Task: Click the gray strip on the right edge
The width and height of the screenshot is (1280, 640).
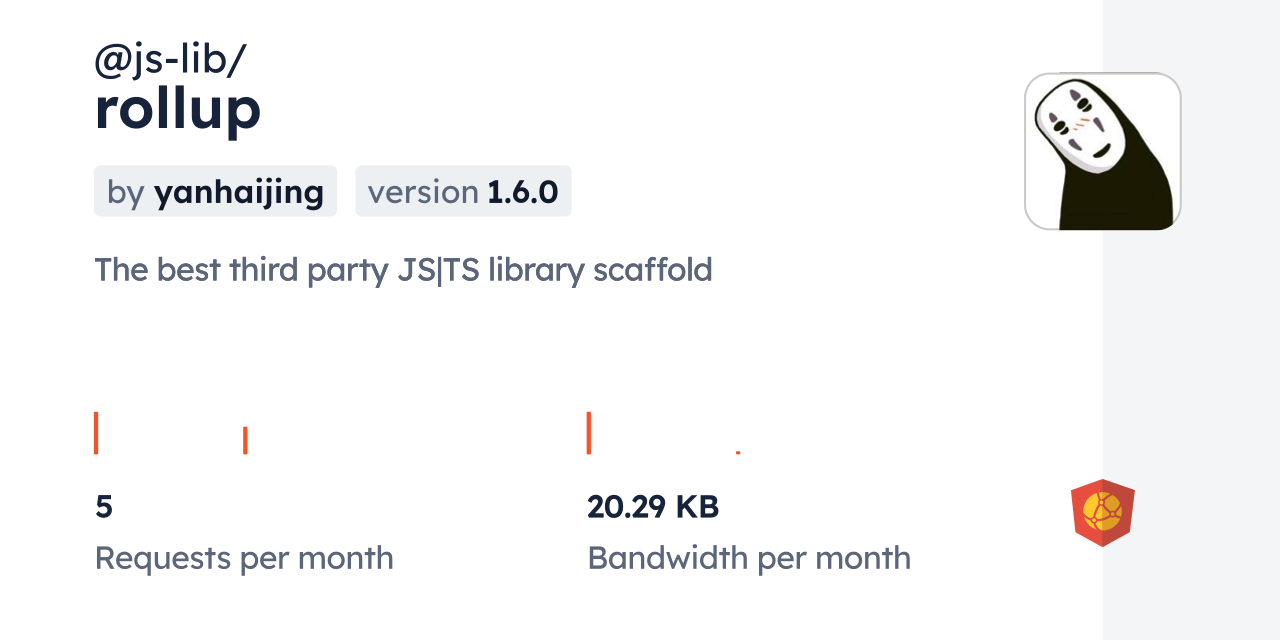Action: point(1191,320)
